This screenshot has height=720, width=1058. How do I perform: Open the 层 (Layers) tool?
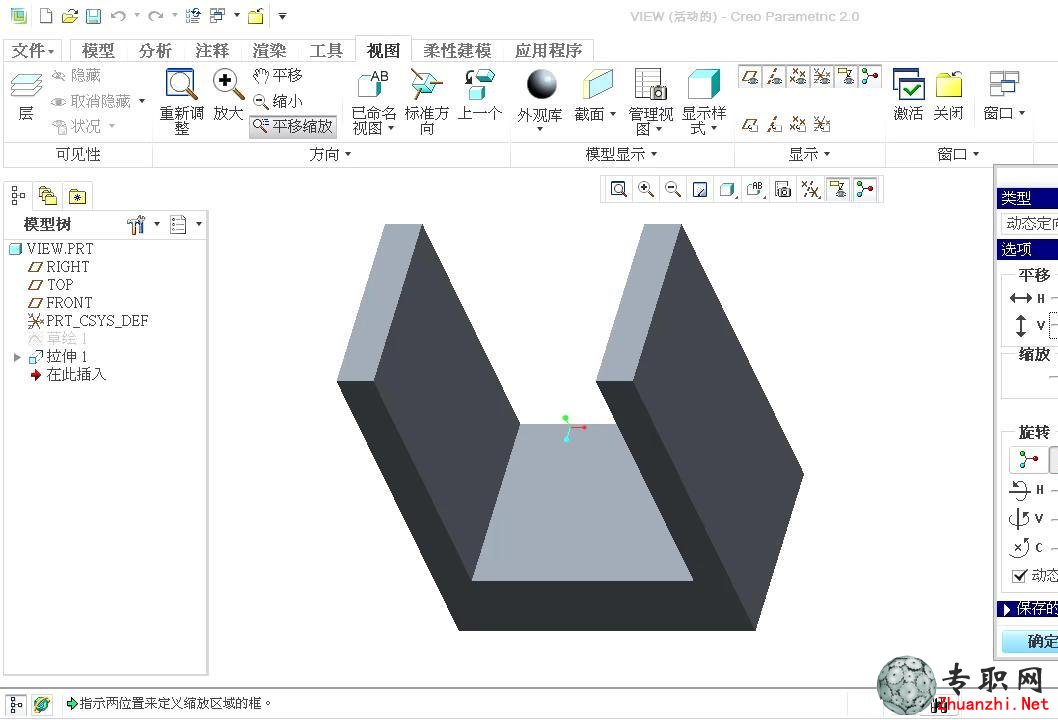tap(26, 96)
